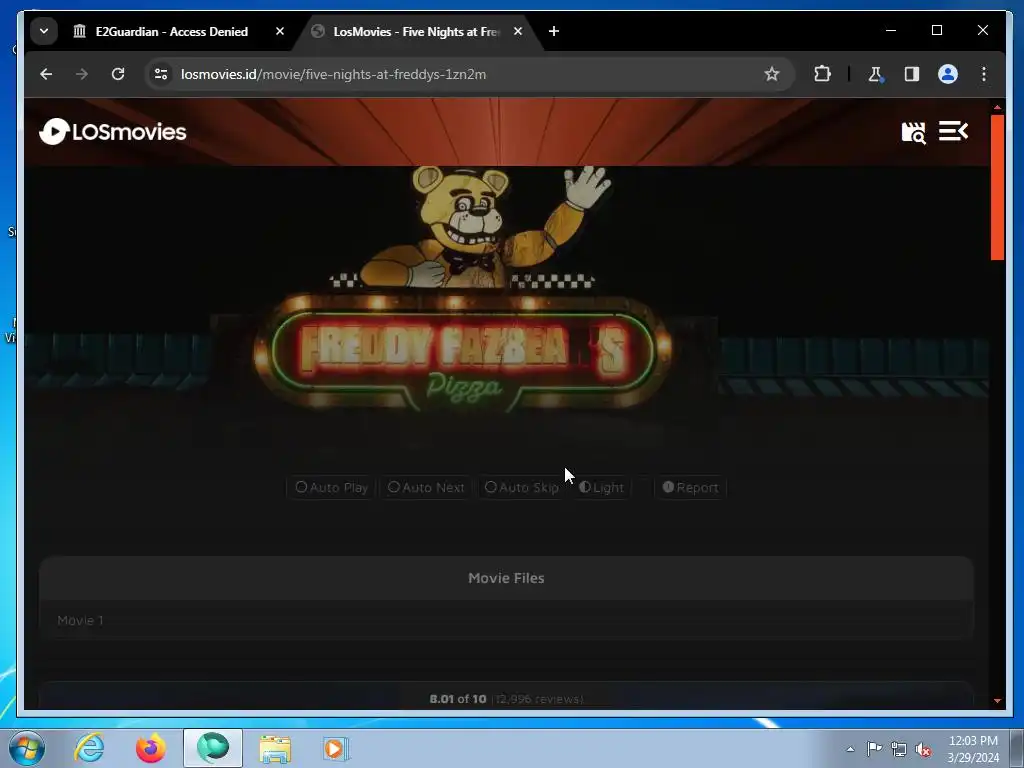The image size is (1024, 768).
Task: Close the LosMovies tab
Action: pos(518,31)
